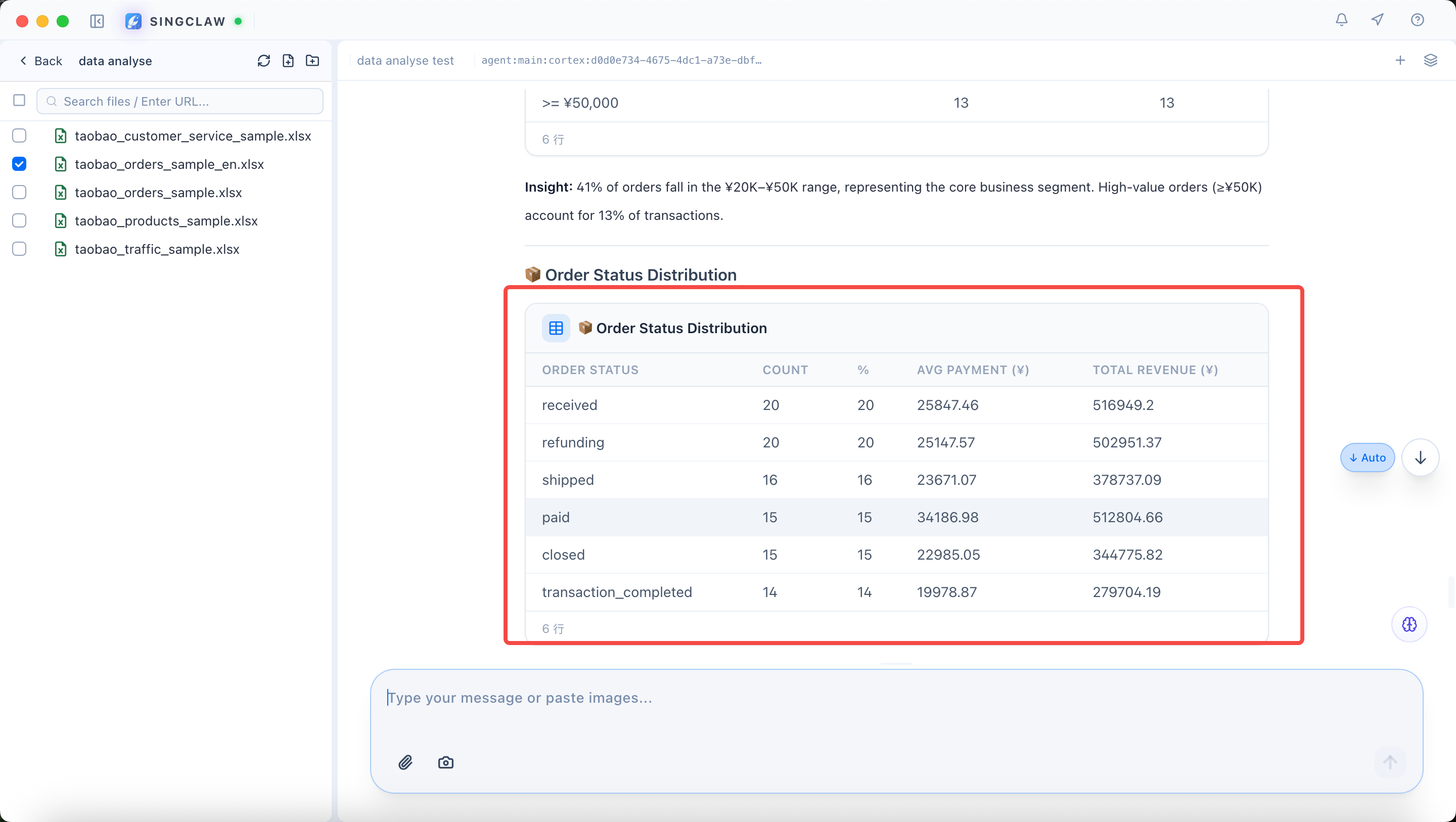Open the help question mark icon
The height and width of the screenshot is (822, 1456).
1417,20
